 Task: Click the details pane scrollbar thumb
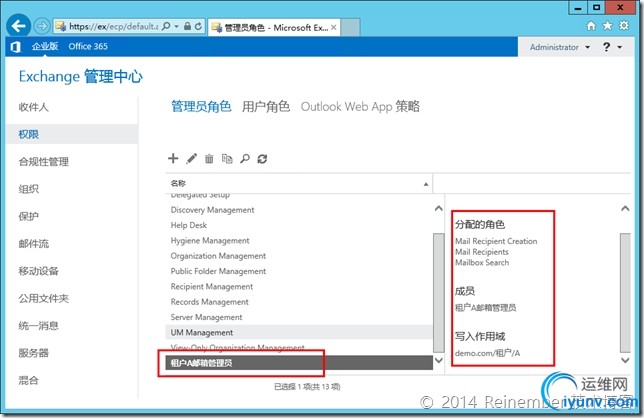[x=625, y=292]
